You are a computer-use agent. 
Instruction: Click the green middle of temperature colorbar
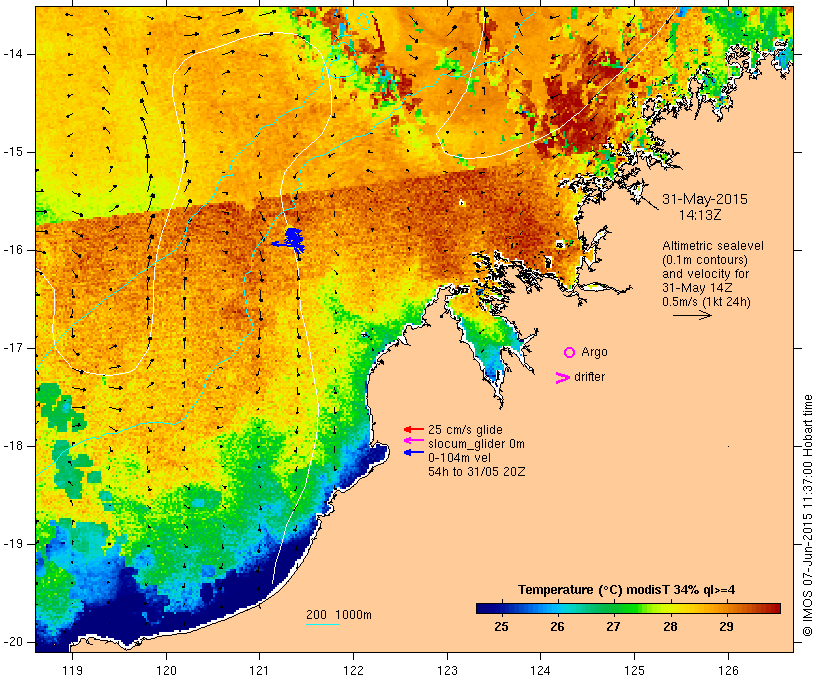[628, 608]
